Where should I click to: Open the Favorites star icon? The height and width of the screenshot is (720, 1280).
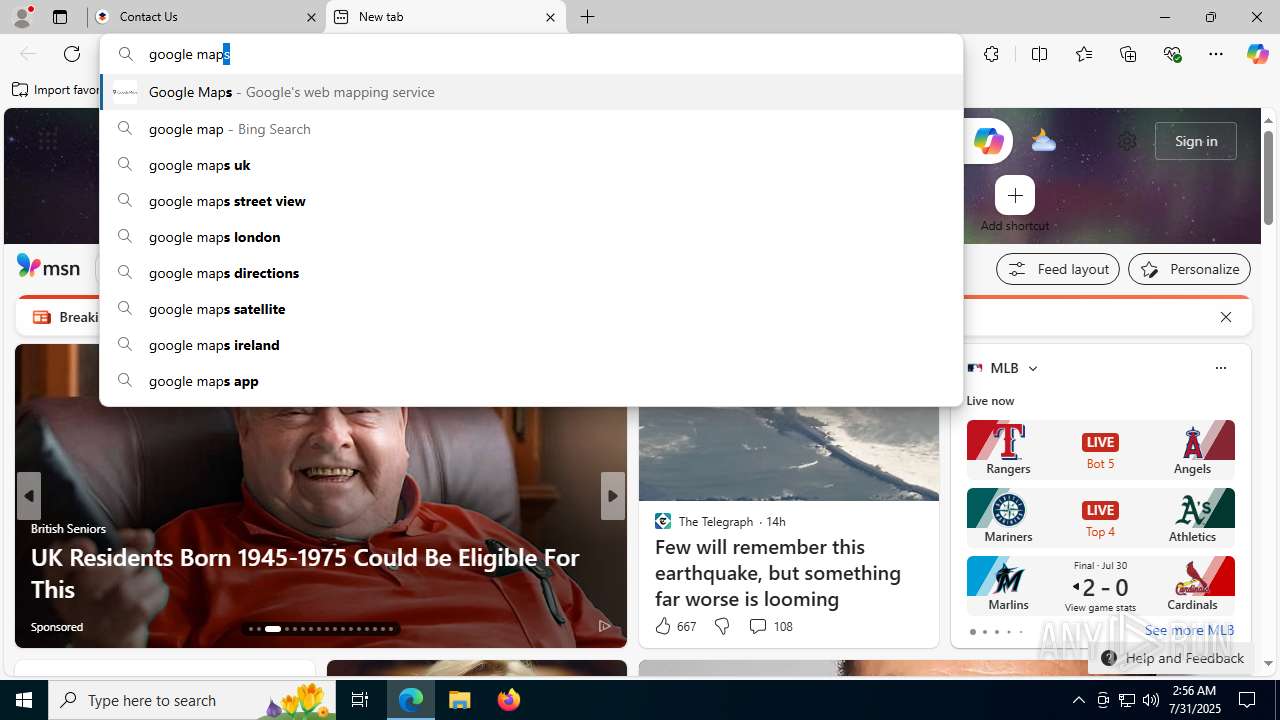point(1084,54)
